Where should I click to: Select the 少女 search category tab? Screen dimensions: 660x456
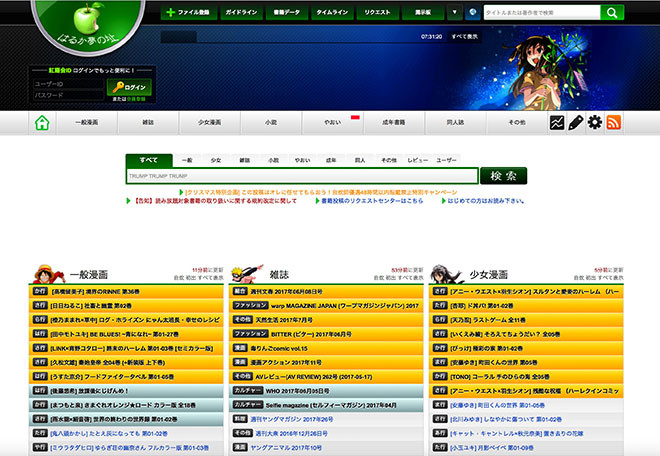pyautogui.click(x=216, y=159)
